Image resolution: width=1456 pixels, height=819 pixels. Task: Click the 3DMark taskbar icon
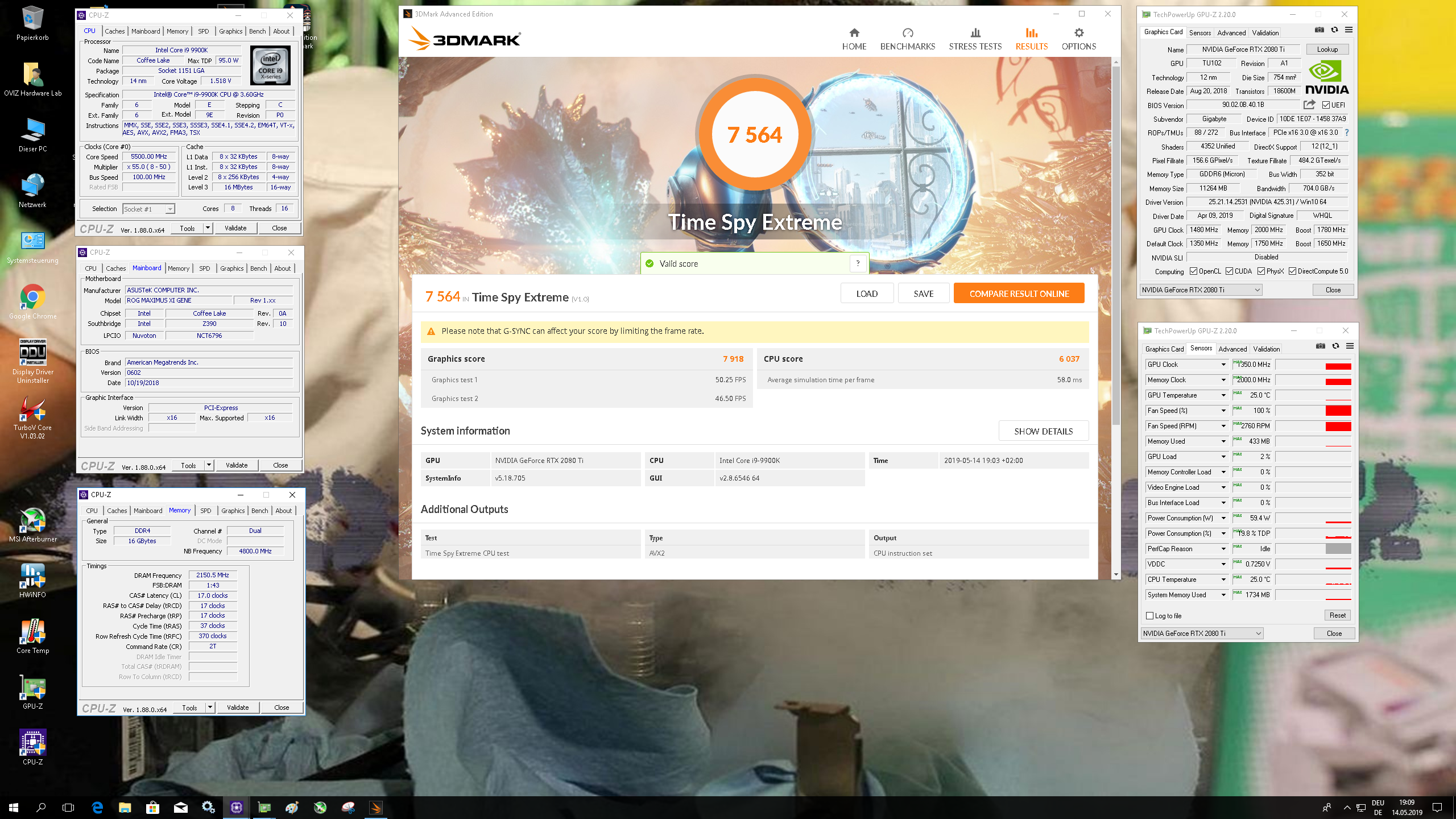pyautogui.click(x=375, y=807)
